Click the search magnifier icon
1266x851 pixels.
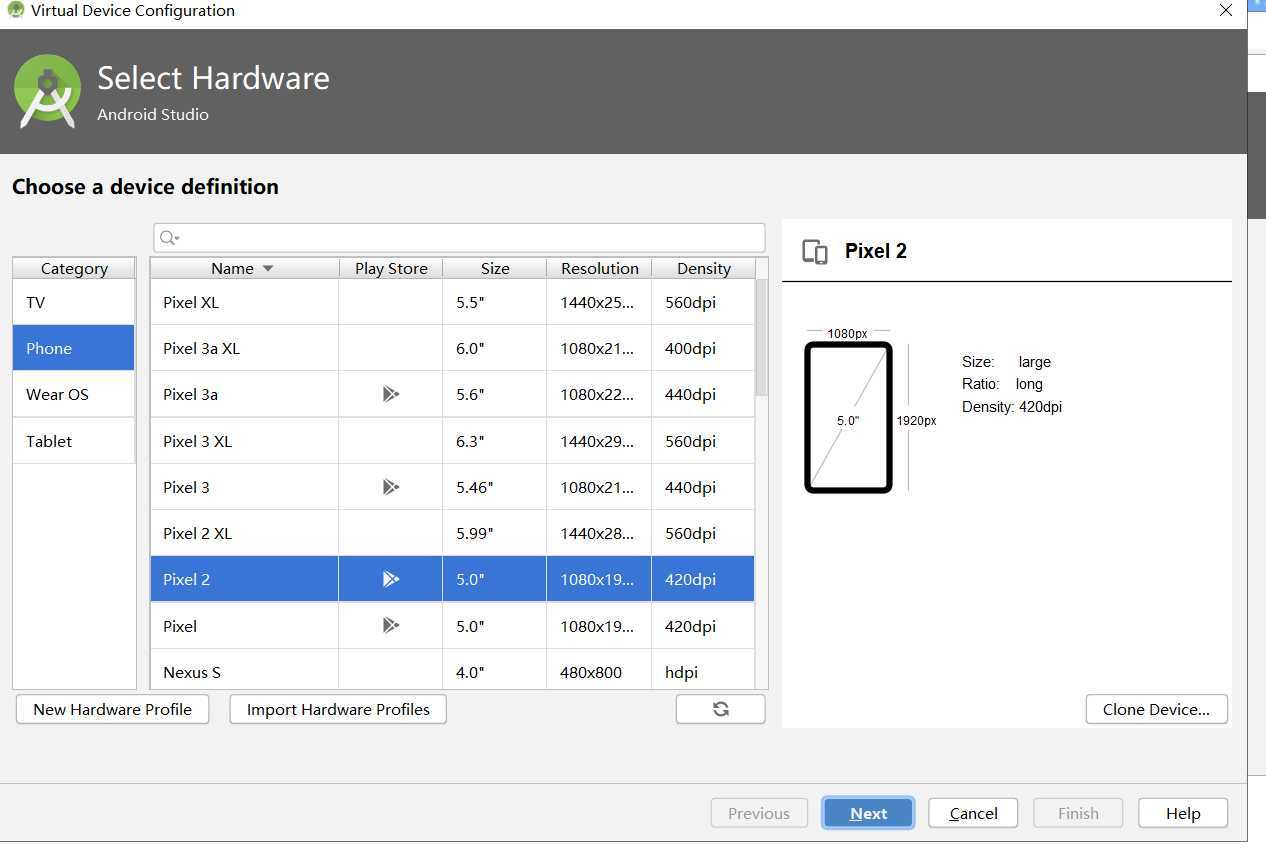[169, 237]
